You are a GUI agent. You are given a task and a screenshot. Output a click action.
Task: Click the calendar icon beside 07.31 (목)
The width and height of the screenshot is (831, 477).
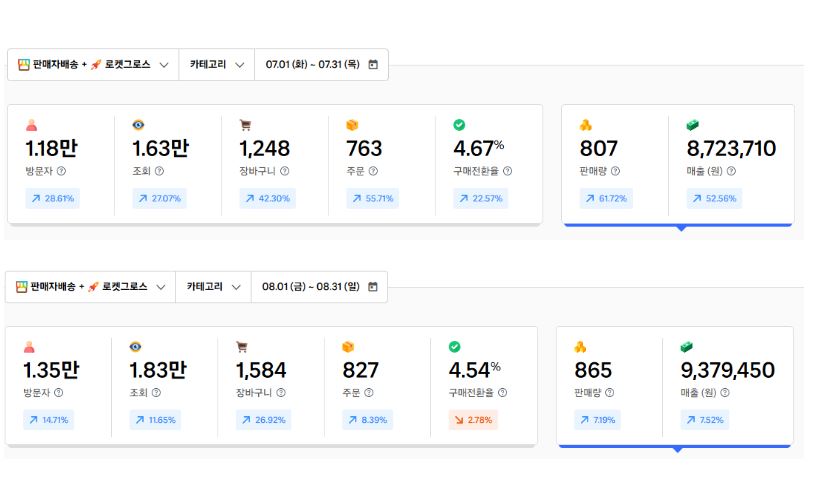(373, 65)
